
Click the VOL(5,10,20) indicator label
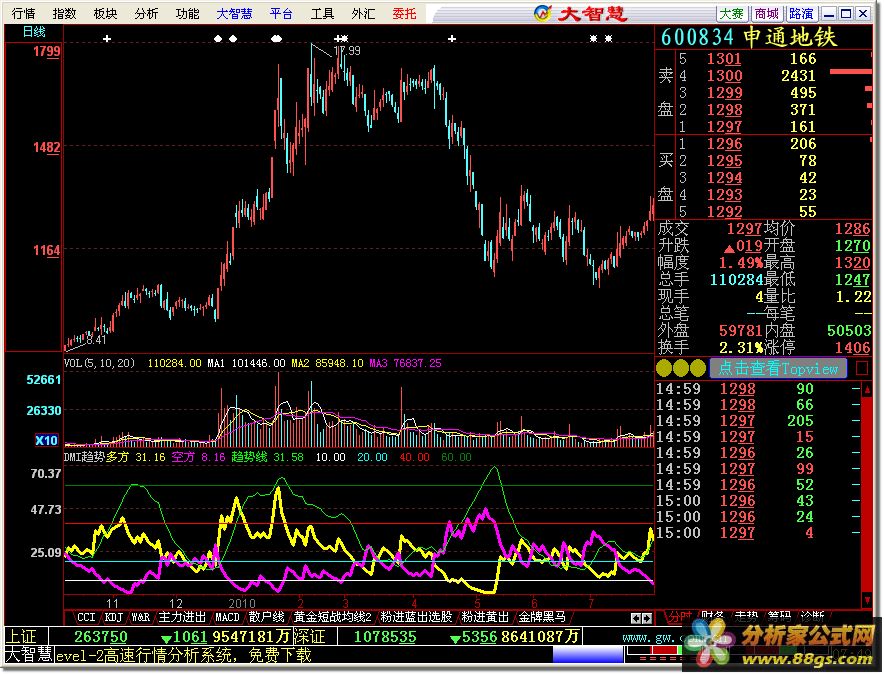[x=99, y=363]
